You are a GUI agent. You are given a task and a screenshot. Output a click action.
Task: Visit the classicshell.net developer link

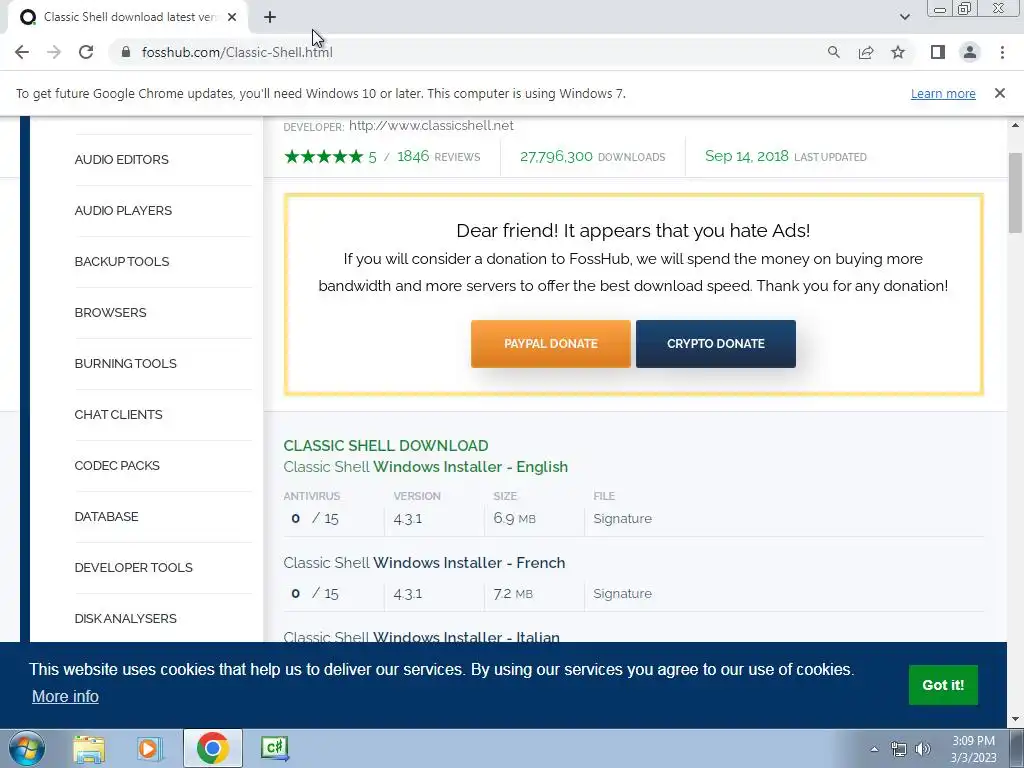pos(431,125)
